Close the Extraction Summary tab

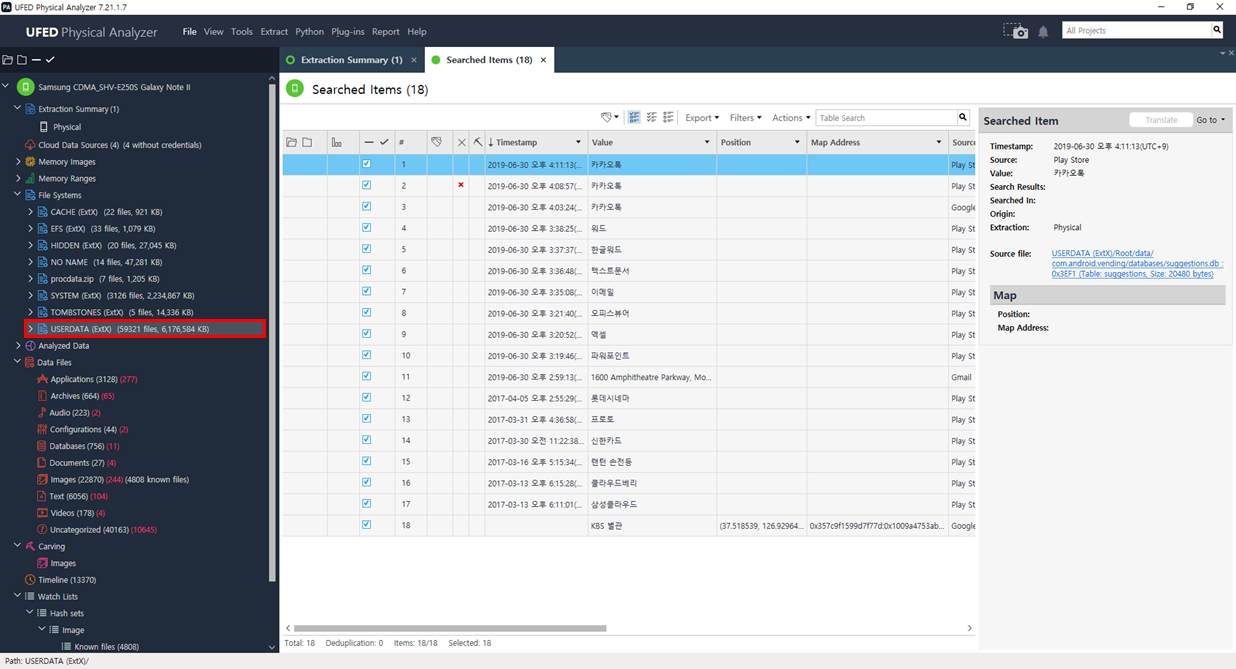pos(414,60)
